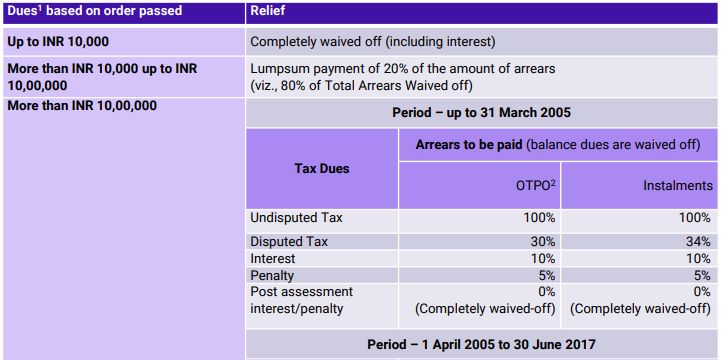Click the 'Arrears to be paid' header
This screenshot has height=360, width=721.
pyautogui.click(x=469, y=145)
